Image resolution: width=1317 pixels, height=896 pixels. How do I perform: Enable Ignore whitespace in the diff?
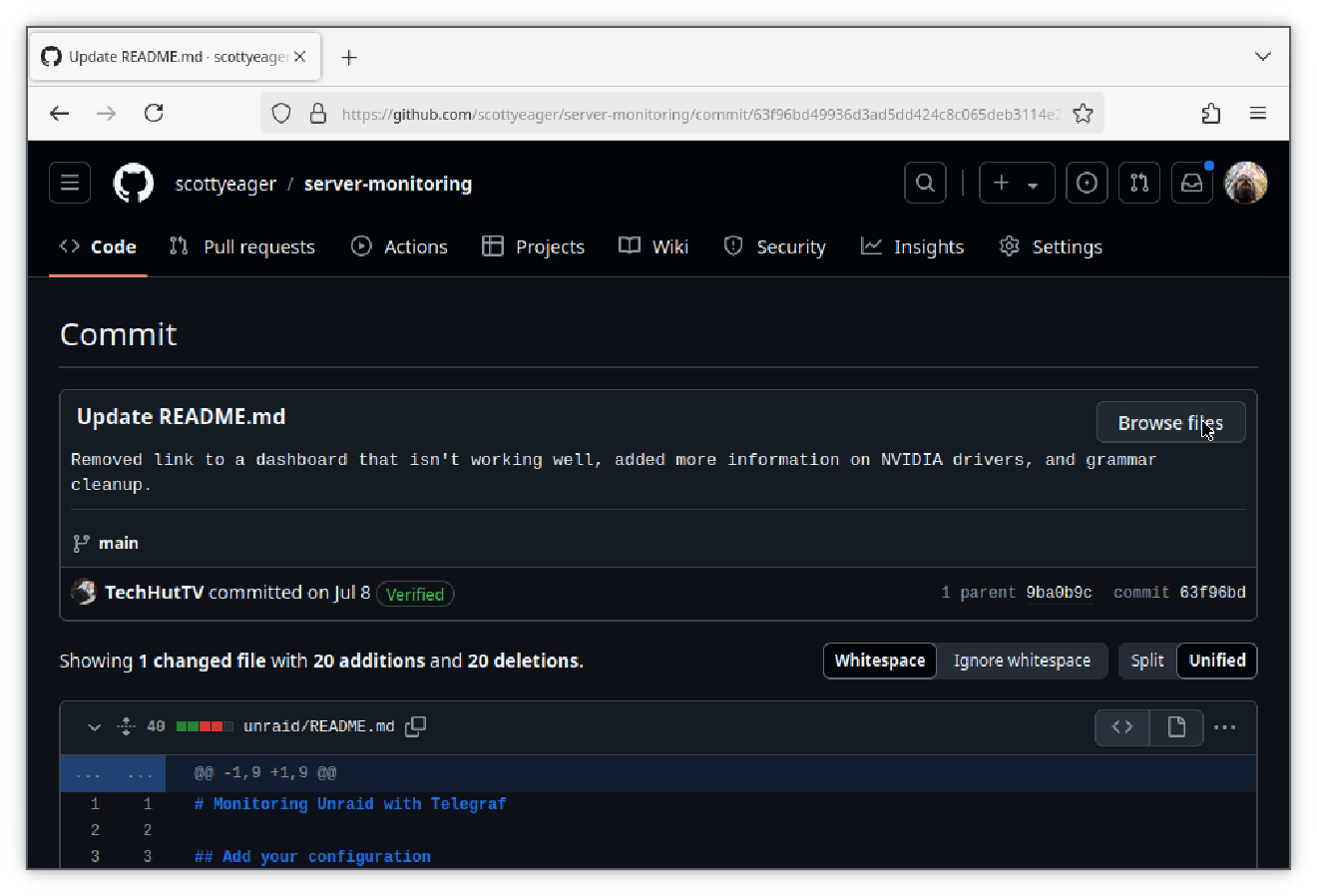pyautogui.click(x=1022, y=661)
